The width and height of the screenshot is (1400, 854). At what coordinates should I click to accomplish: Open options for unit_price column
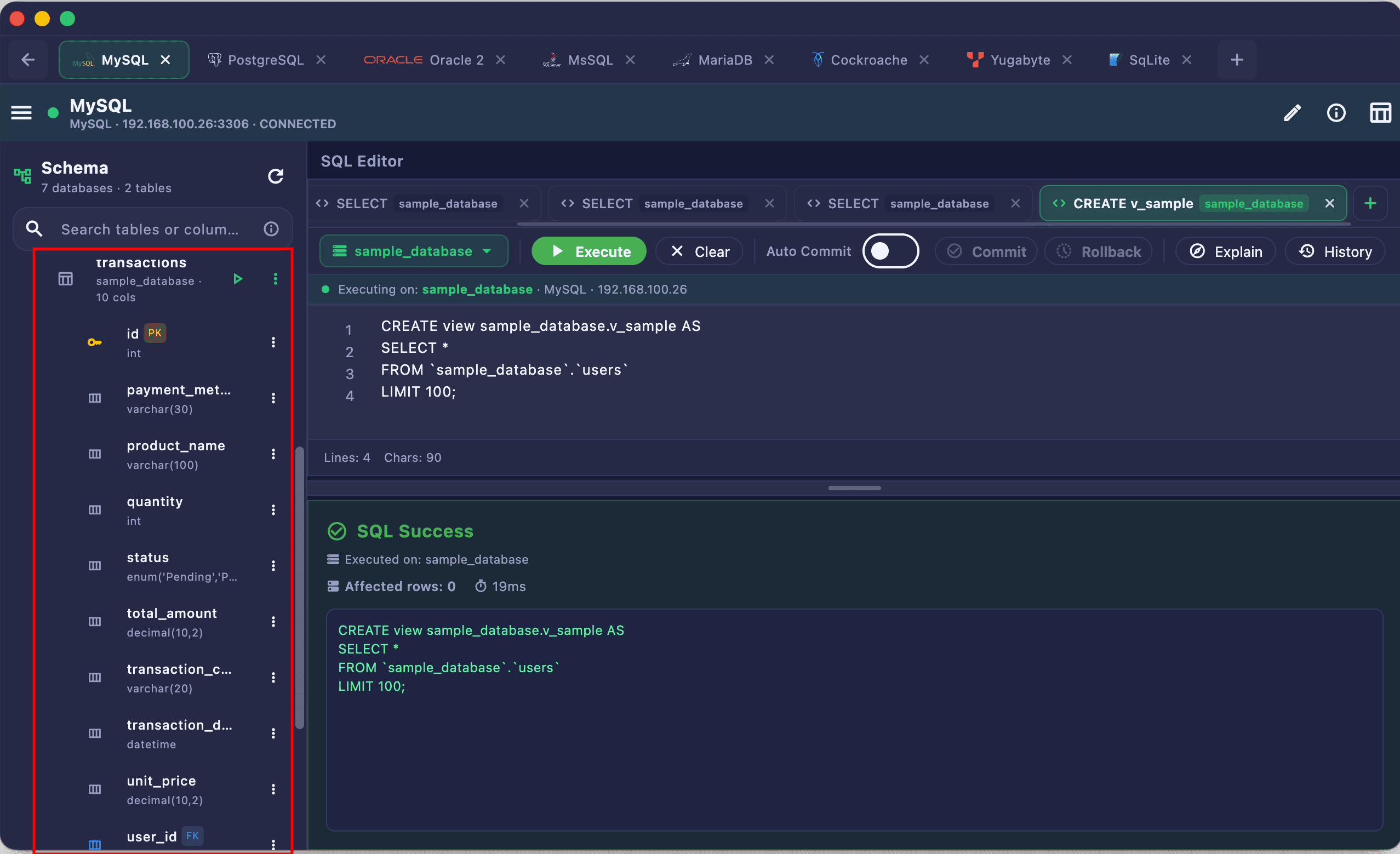pyautogui.click(x=273, y=789)
